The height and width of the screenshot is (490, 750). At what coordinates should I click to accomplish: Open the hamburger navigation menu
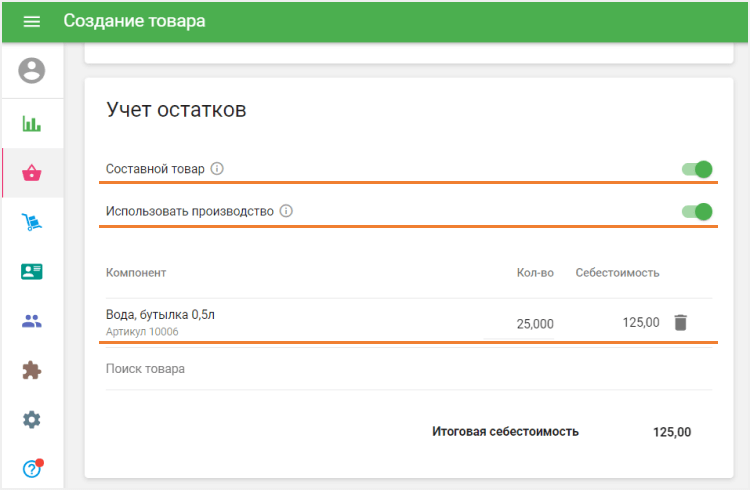click(32, 21)
